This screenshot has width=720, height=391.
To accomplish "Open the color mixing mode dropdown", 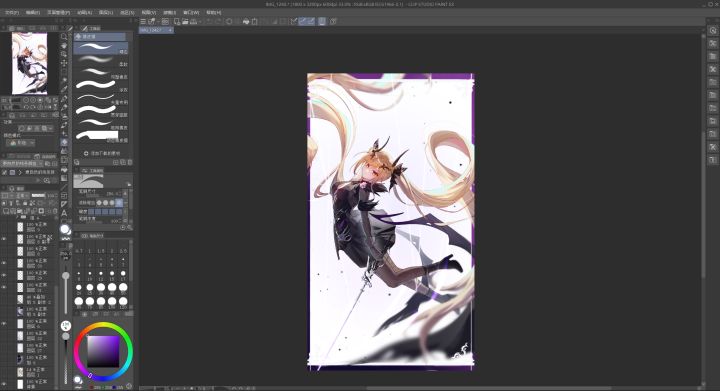I will coord(22,143).
